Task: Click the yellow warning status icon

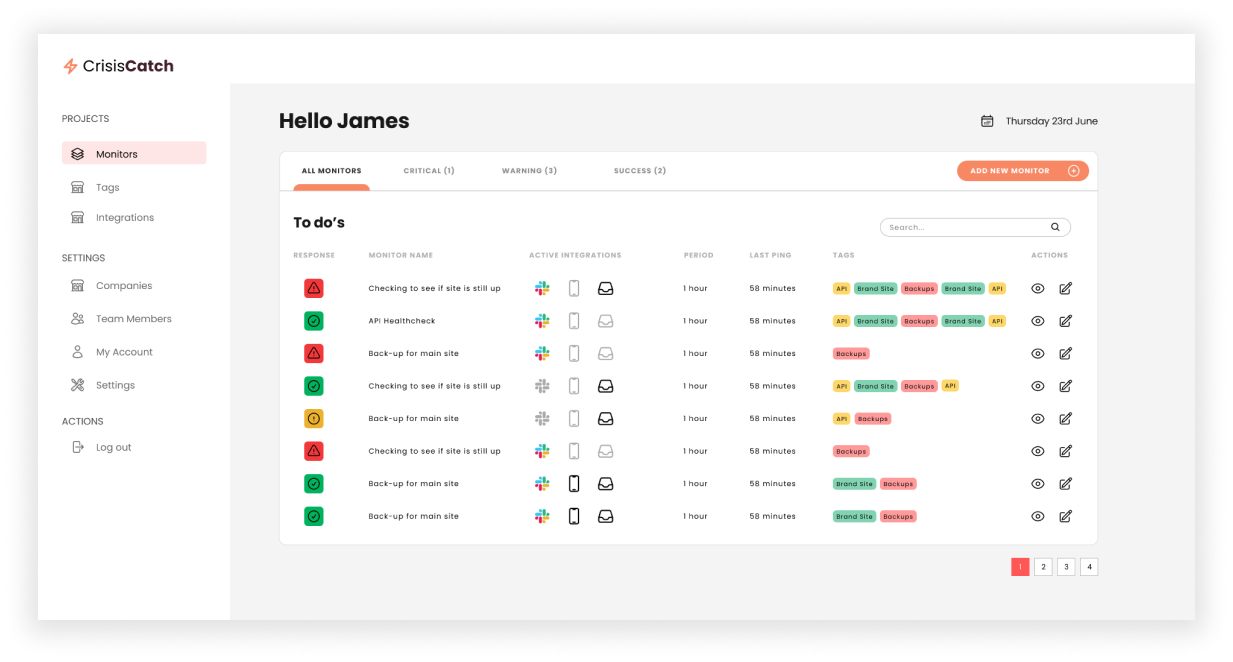Action: 314,419
